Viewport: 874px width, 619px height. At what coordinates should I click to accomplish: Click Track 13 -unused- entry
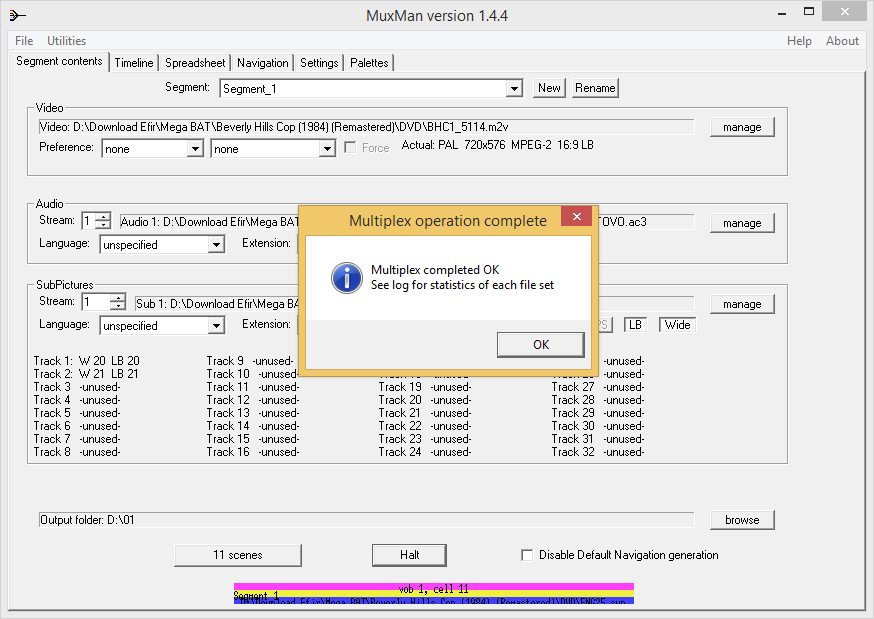(253, 413)
